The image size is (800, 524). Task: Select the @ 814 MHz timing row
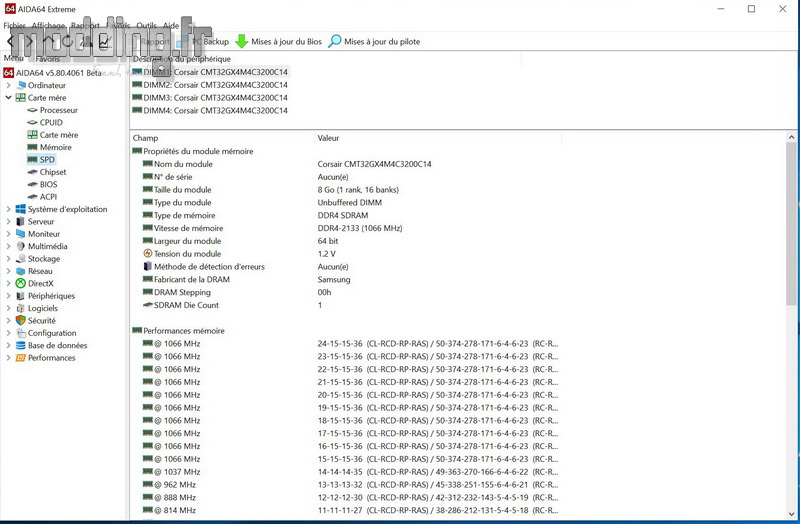coord(350,510)
